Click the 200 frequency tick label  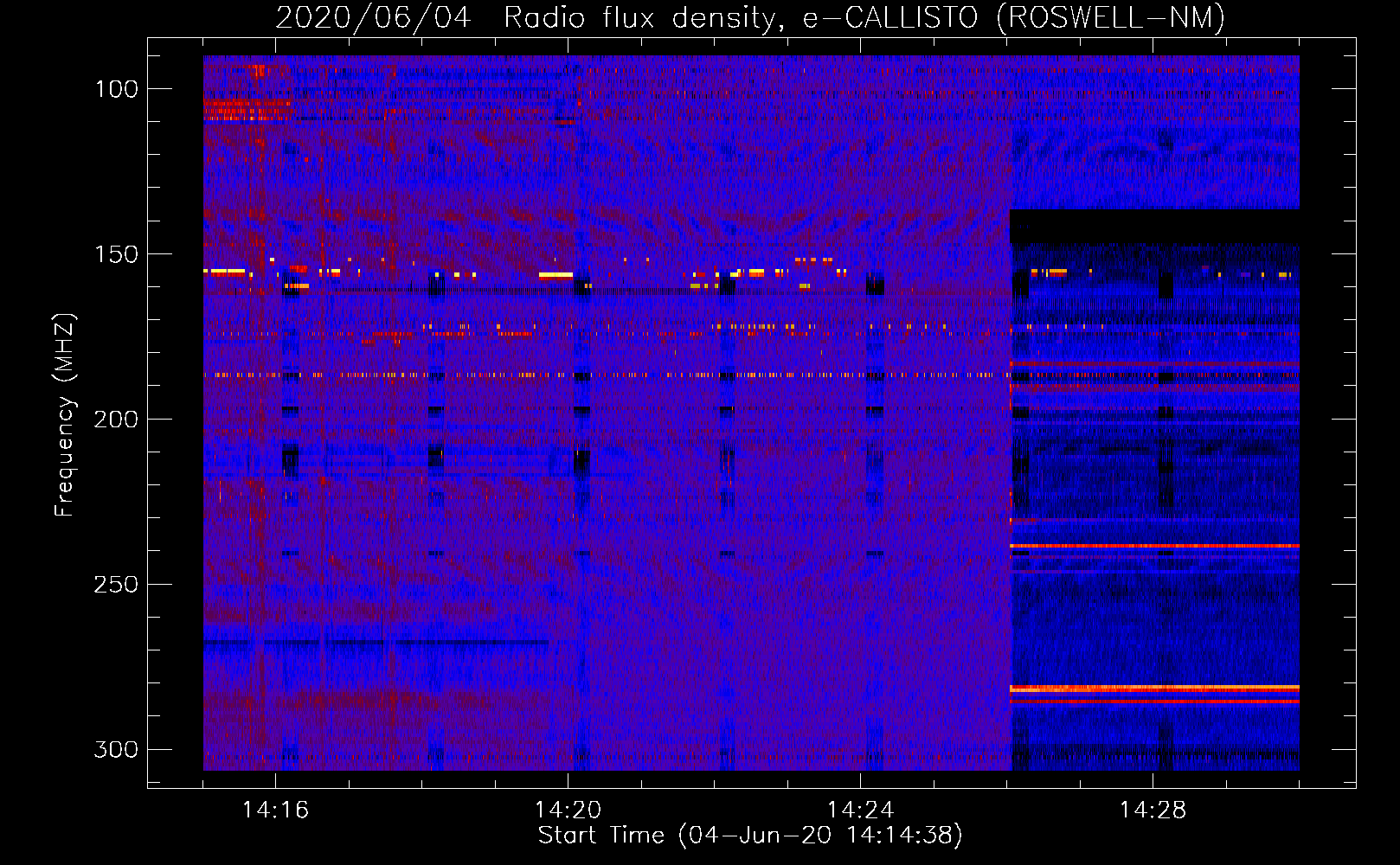[117, 420]
